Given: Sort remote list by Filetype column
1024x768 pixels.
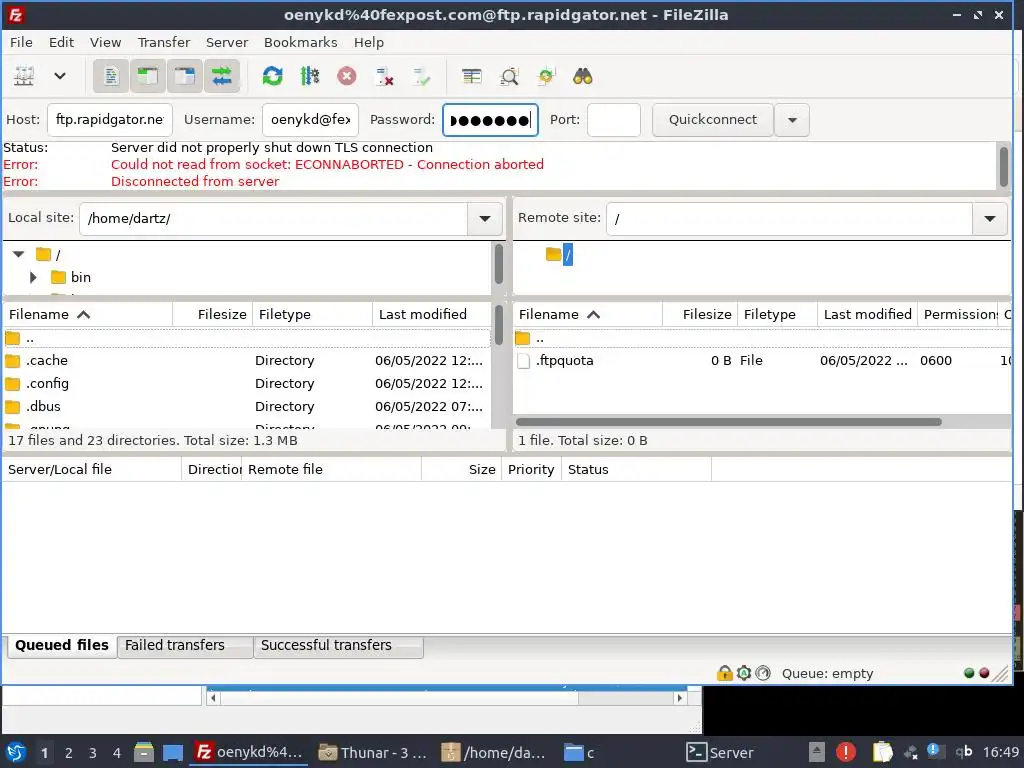Looking at the screenshot, I should pyautogui.click(x=777, y=314).
